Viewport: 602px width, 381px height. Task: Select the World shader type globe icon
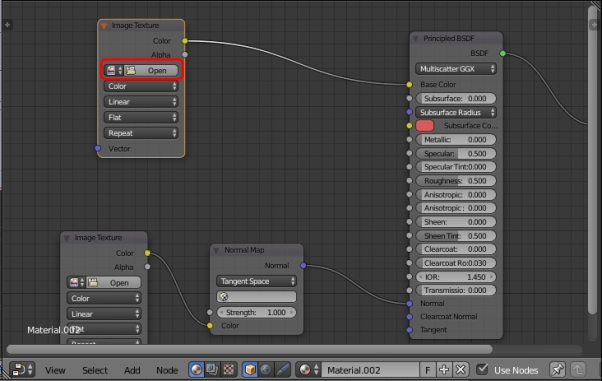tap(266, 370)
